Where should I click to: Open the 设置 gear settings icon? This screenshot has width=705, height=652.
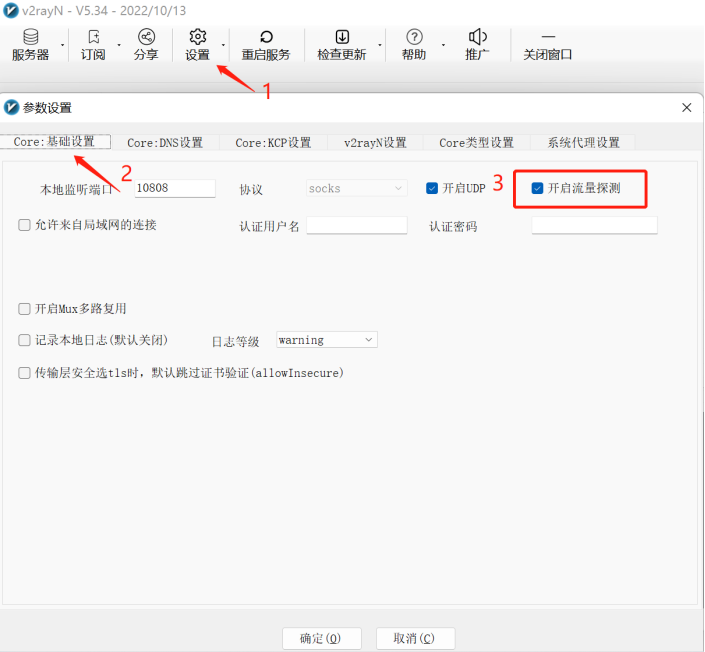[x=197, y=45]
